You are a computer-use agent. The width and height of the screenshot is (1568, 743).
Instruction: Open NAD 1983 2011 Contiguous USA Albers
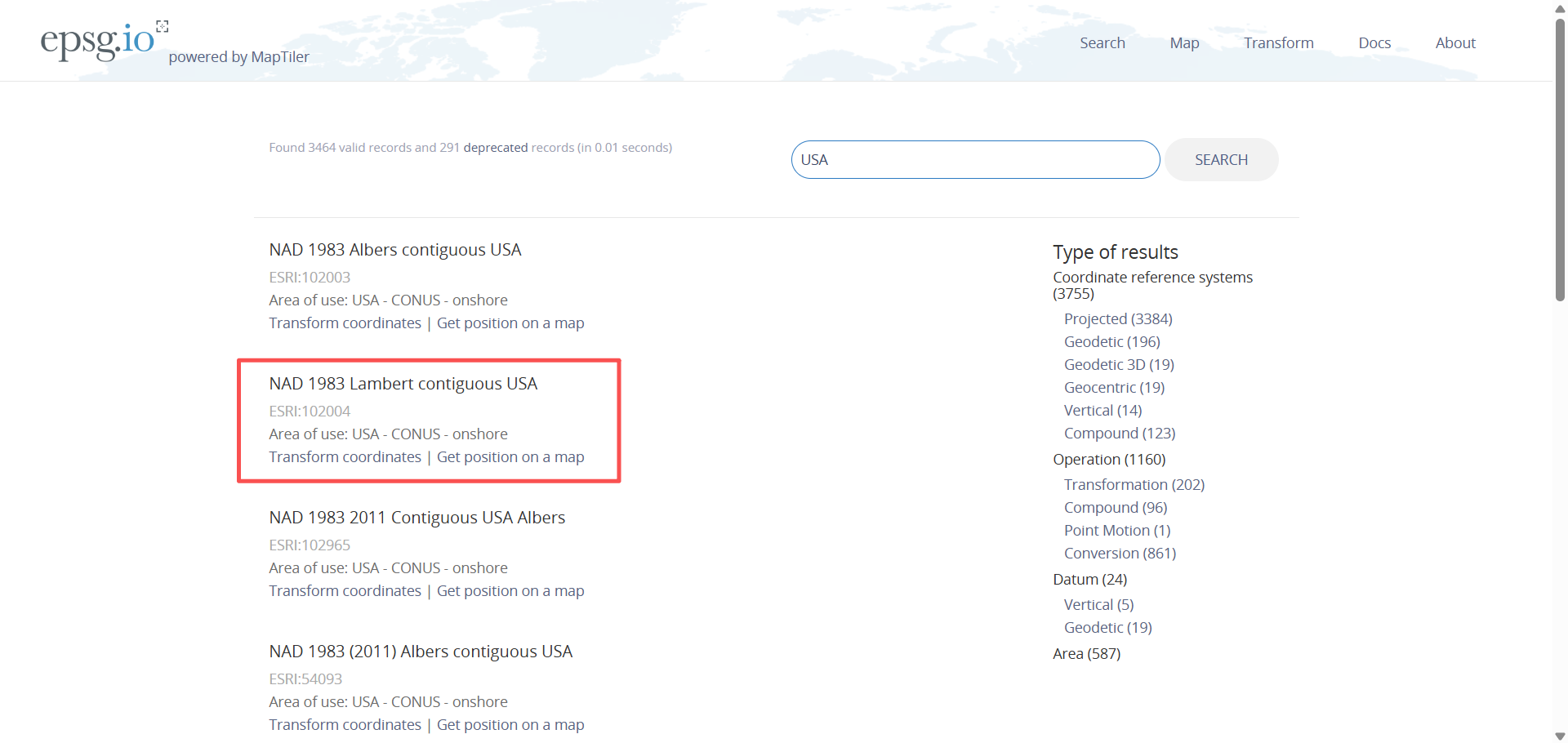click(416, 518)
